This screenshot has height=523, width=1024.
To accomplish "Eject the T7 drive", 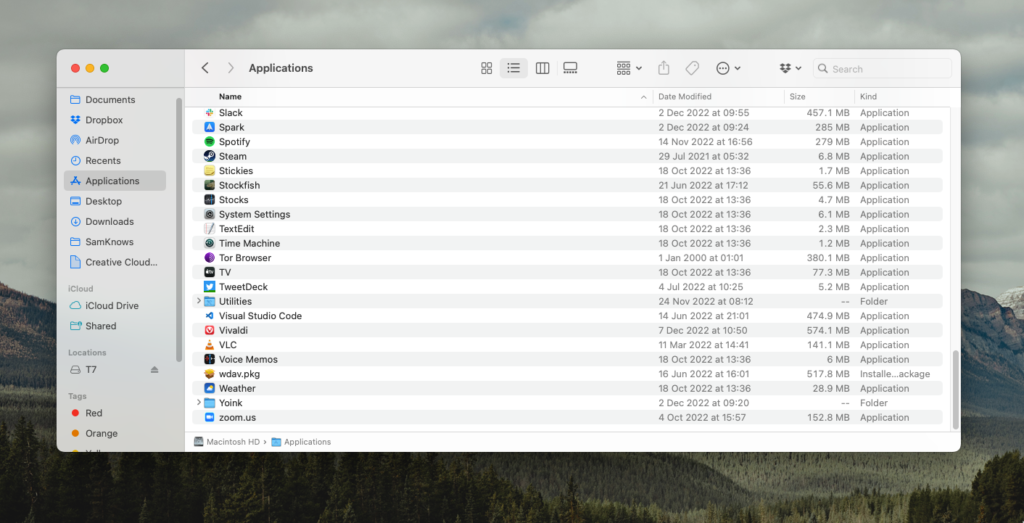I will pyautogui.click(x=154, y=370).
